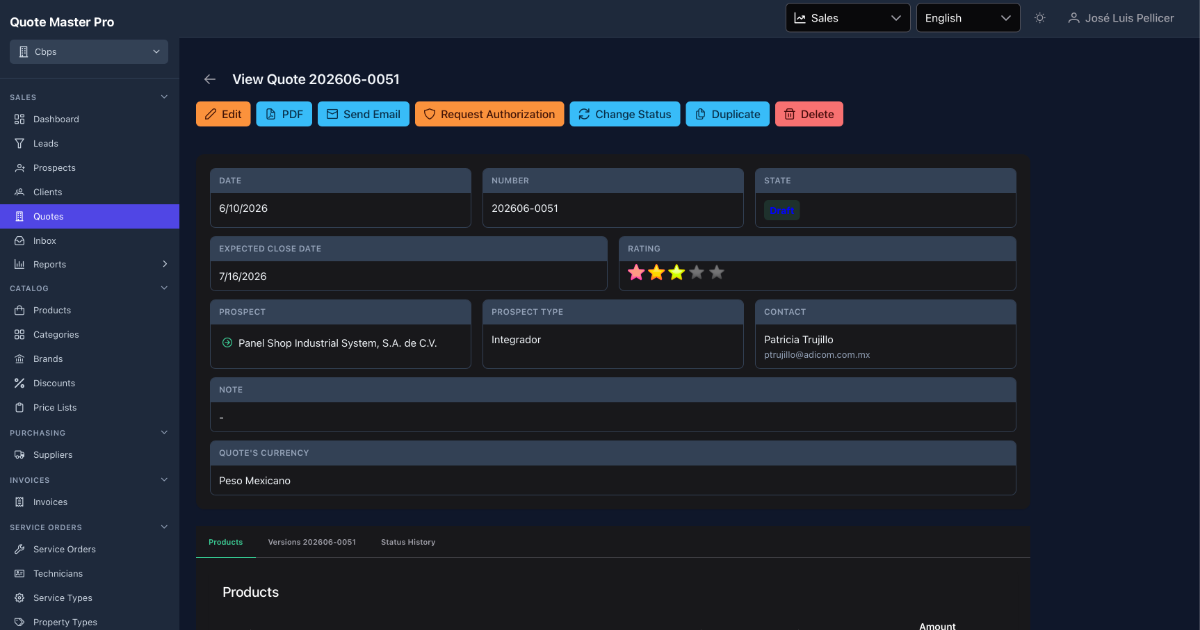The height and width of the screenshot is (630, 1200).
Task: Collapse the PURCHASING sidebar section
Action: point(165,433)
